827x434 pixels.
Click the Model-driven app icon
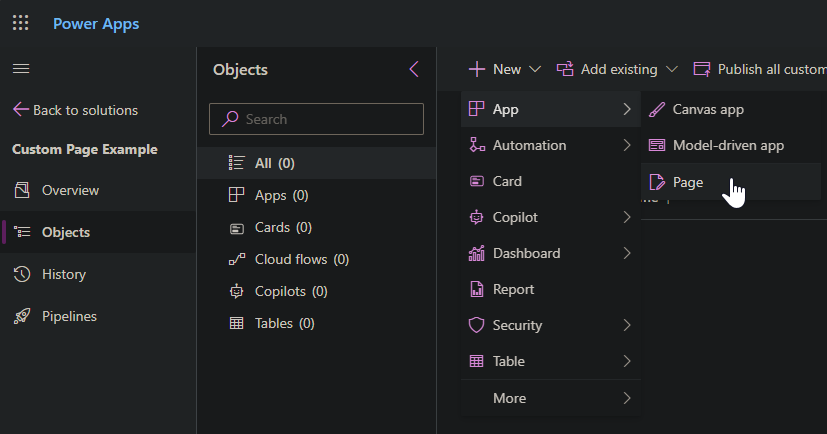pos(657,145)
